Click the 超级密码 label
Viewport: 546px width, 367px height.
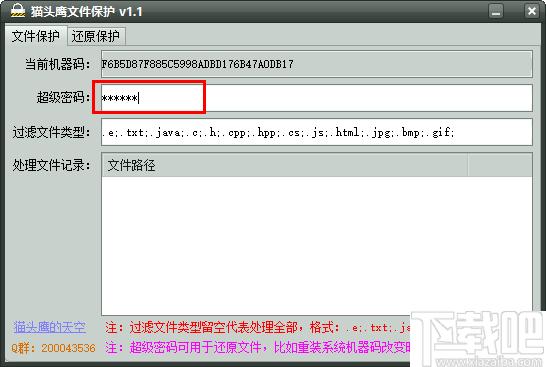pyautogui.click(x=63, y=97)
